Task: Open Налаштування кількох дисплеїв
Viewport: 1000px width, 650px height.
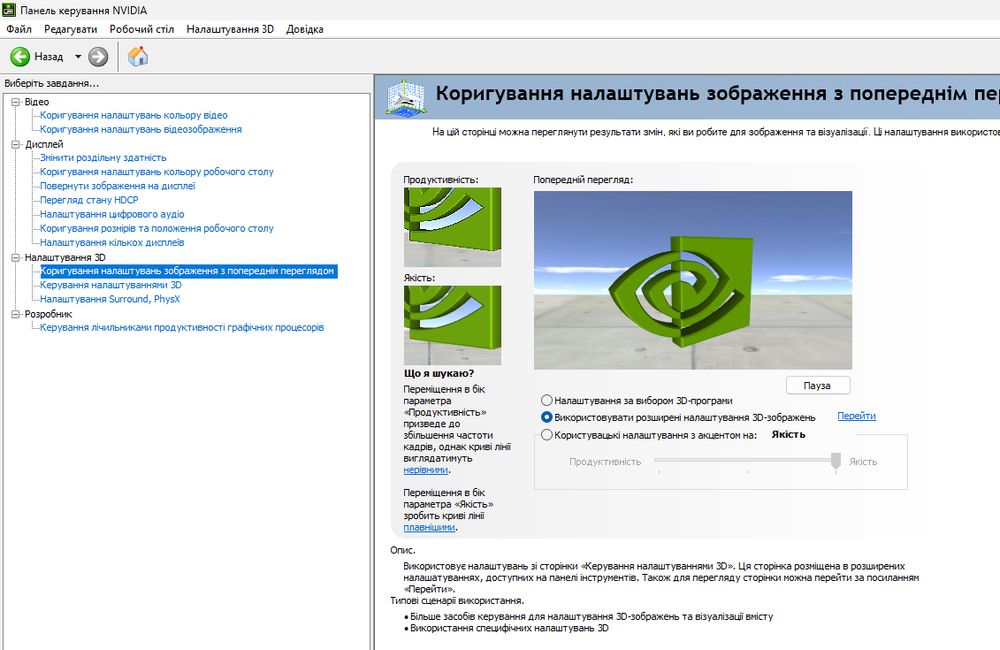Action: click(x=112, y=243)
